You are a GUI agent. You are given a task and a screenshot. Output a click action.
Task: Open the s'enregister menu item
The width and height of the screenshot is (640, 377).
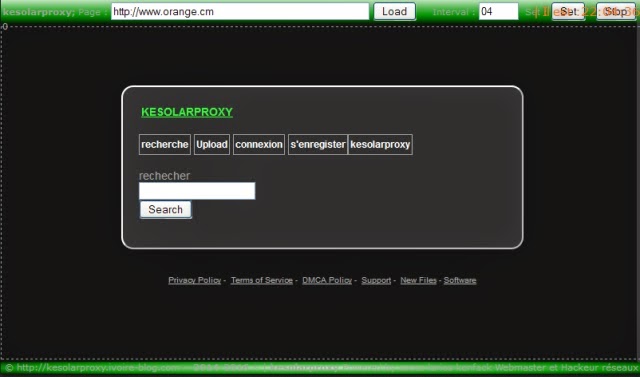[x=318, y=144]
